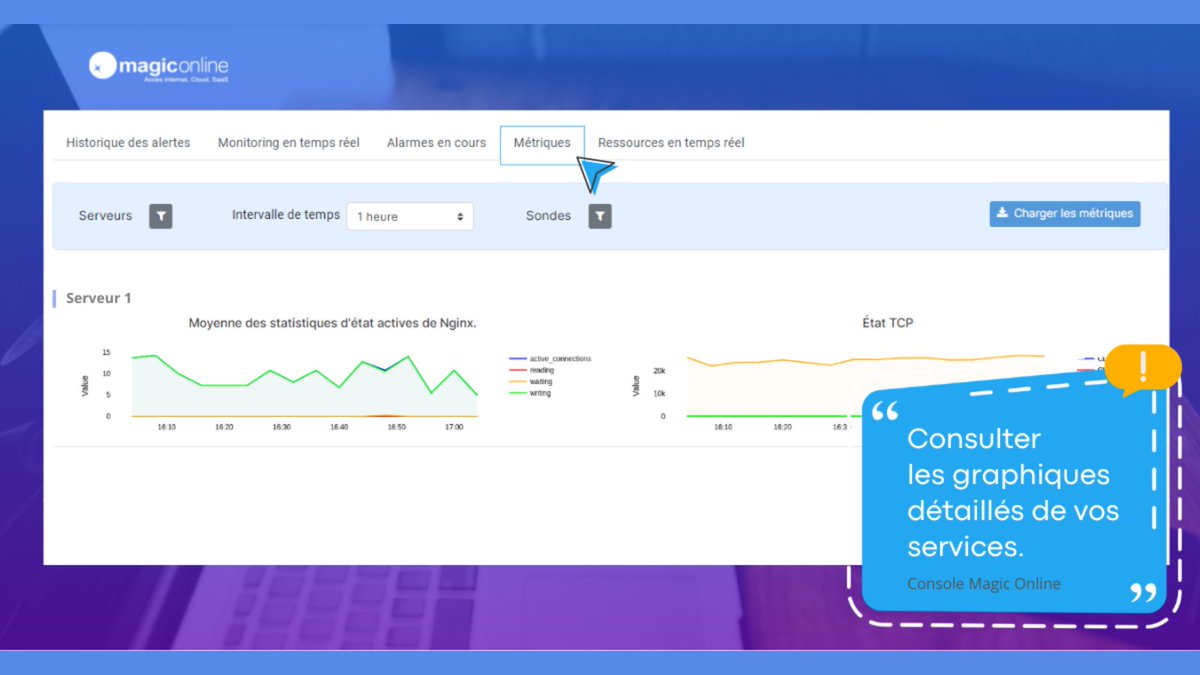Click the stepper arrows on the interval selector

462,216
